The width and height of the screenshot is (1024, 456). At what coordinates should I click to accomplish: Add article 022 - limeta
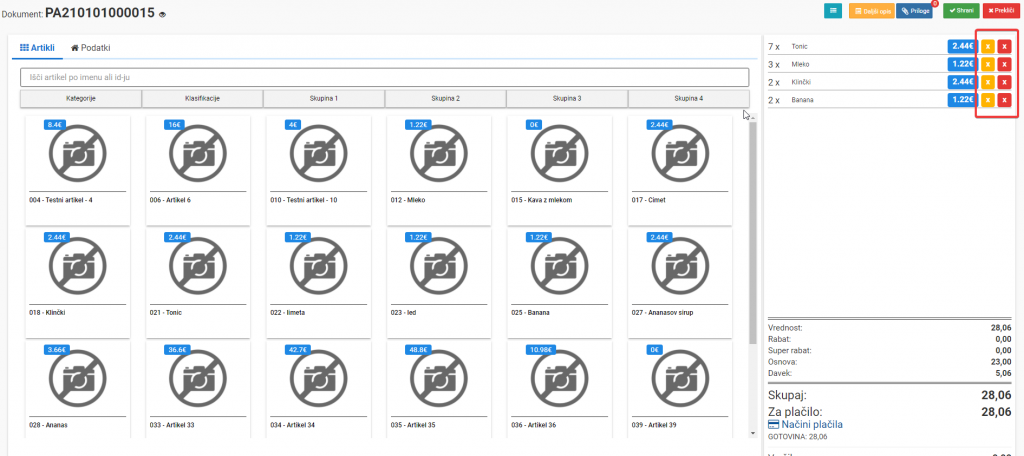pos(319,283)
